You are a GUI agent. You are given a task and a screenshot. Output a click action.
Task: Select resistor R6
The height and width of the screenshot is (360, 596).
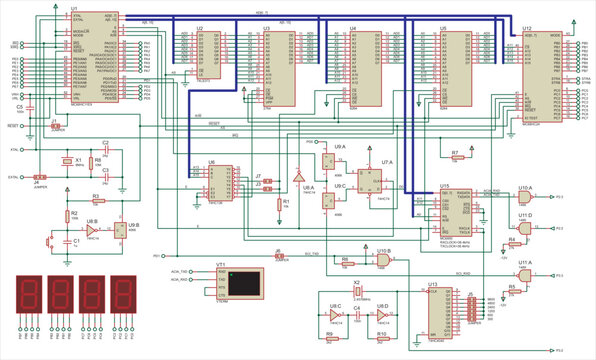tap(348, 263)
